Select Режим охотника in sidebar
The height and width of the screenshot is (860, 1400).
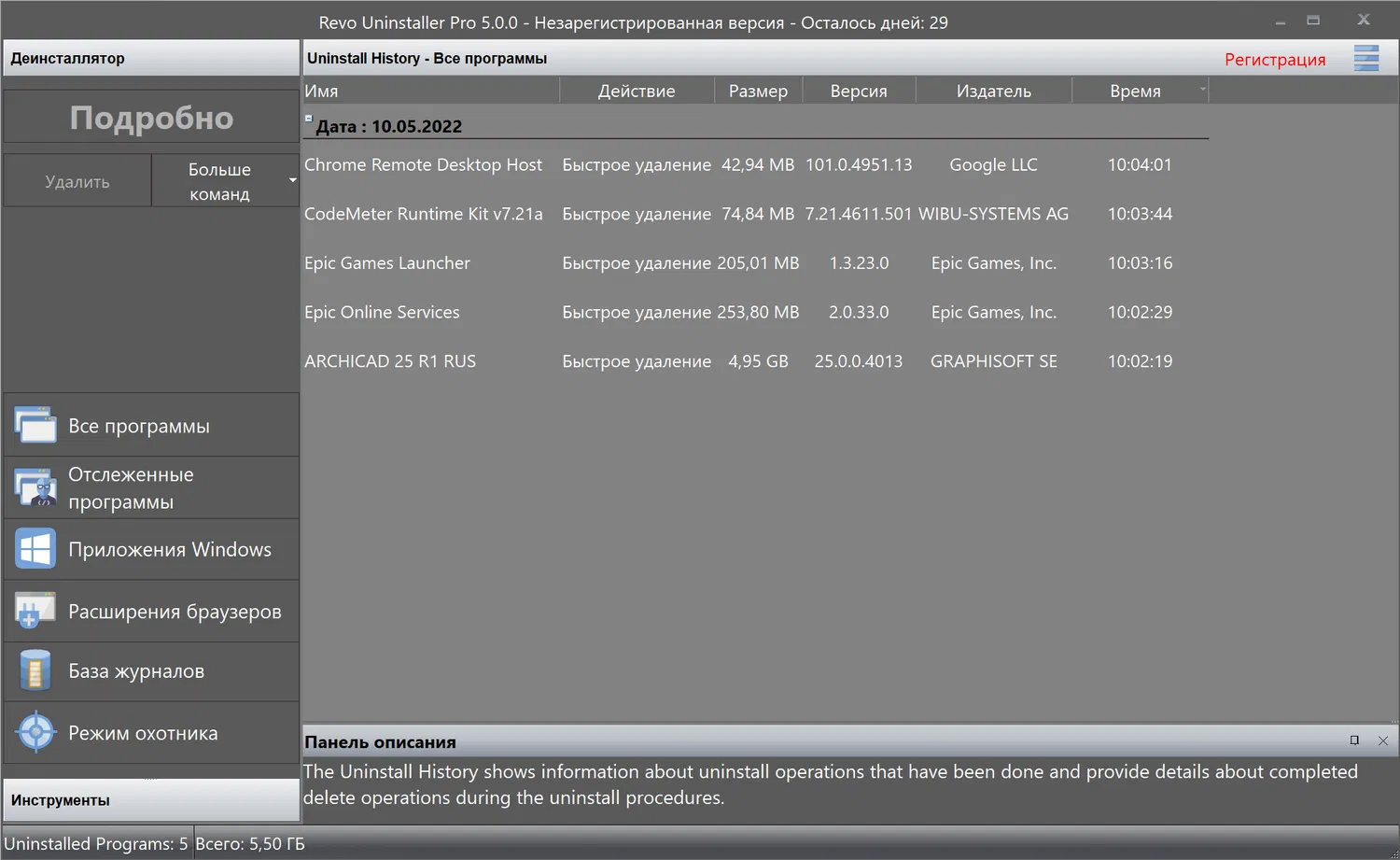[x=151, y=733]
